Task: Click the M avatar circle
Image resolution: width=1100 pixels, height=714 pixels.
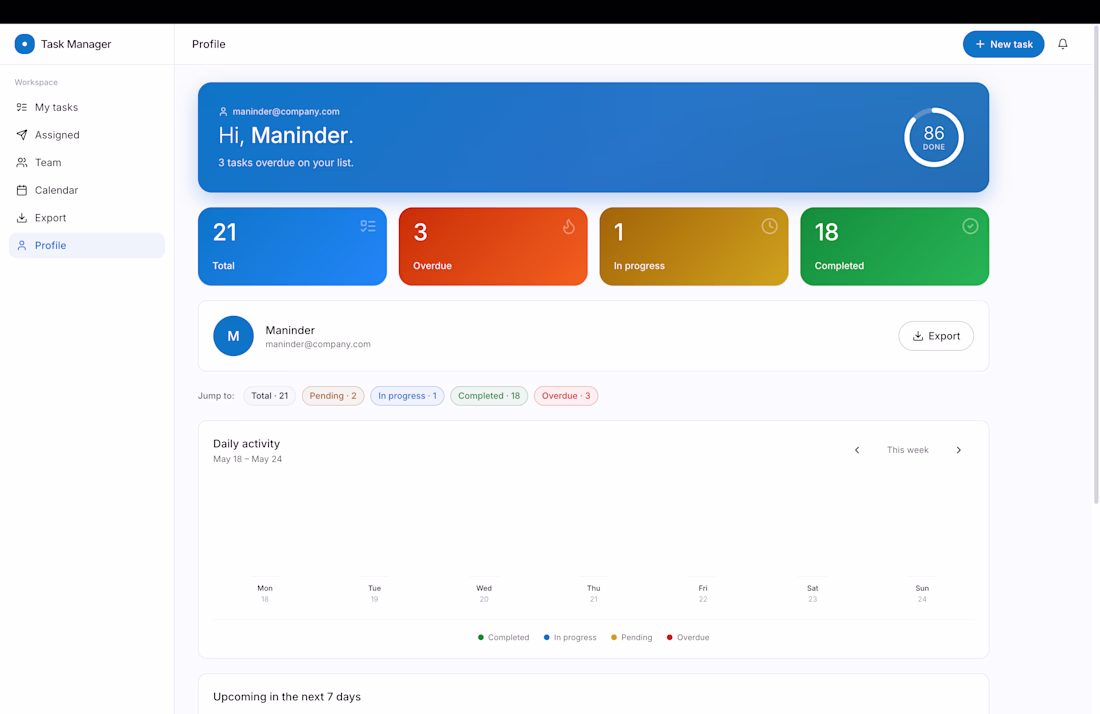Action: pyautogui.click(x=234, y=336)
